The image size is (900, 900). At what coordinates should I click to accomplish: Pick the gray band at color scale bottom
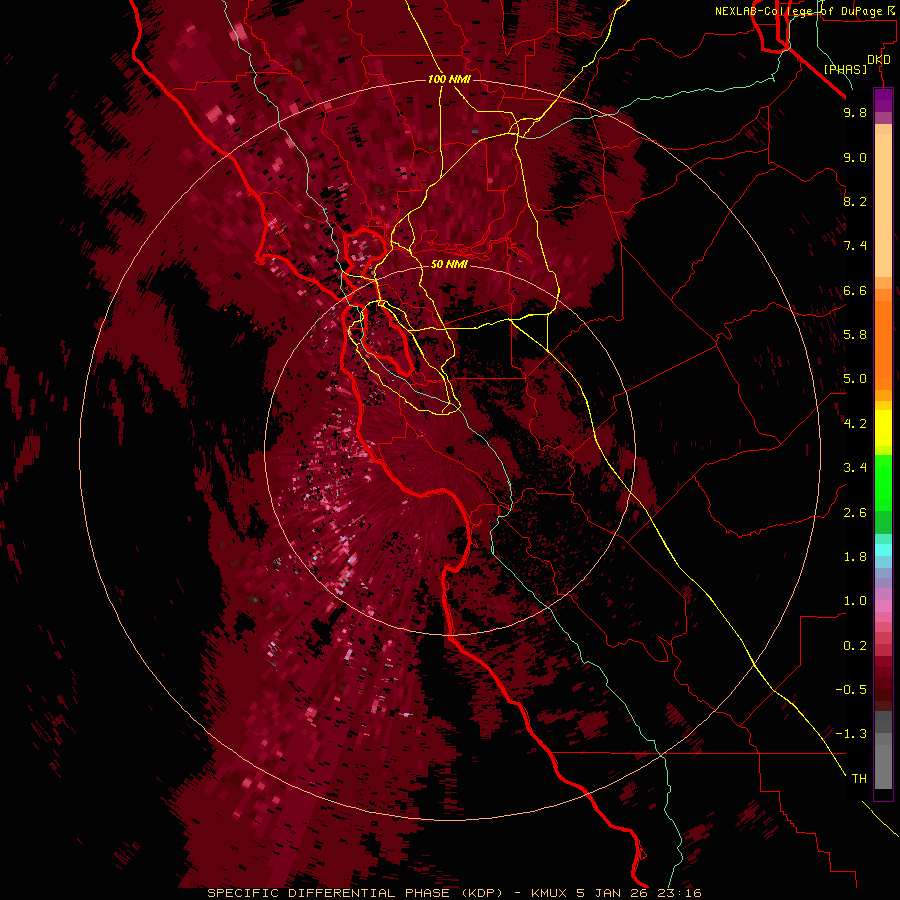tap(883, 760)
